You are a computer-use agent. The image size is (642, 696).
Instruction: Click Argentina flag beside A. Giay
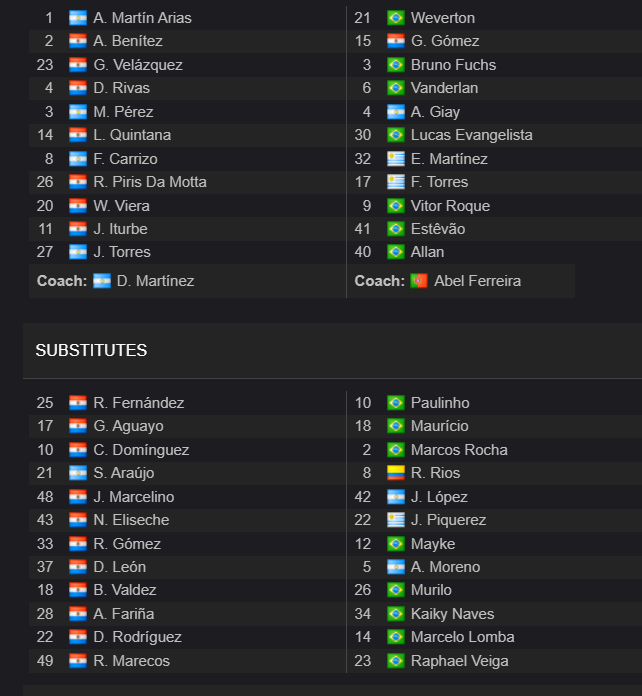pos(396,111)
